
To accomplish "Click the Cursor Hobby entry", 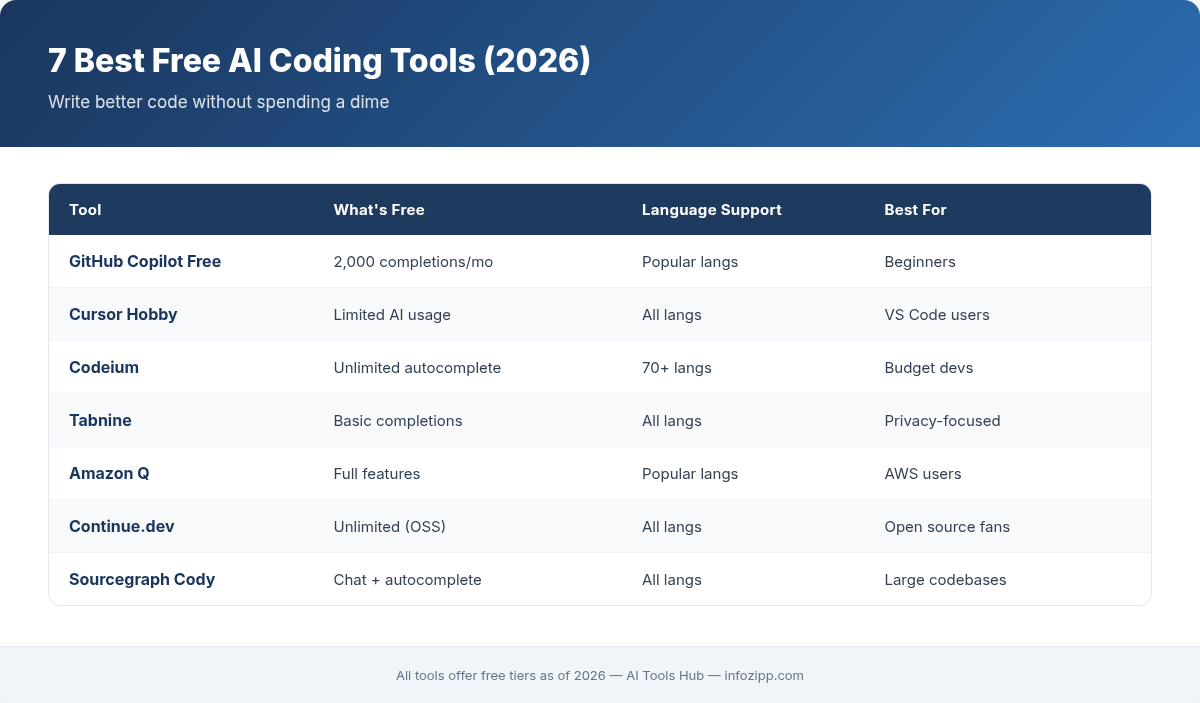I will 123,314.
